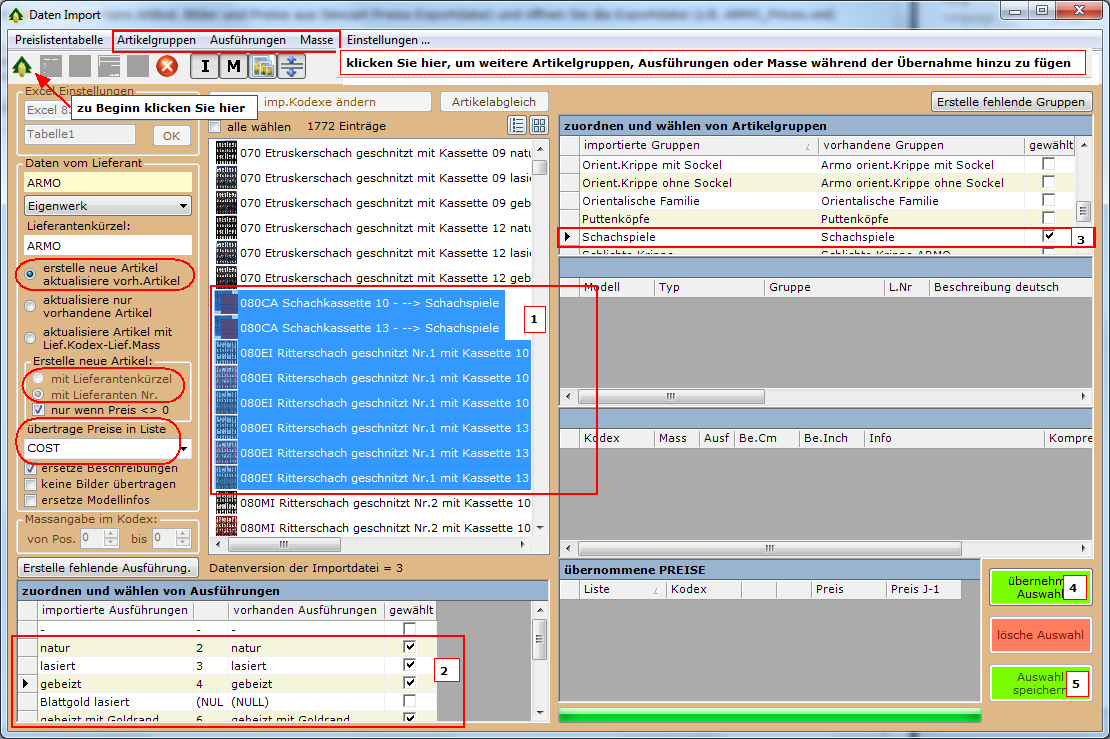Viewport: 1110px width, 739px height.
Task: Click 'Erstelle fehlende Gruppen' button
Action: pyautogui.click(x=1012, y=102)
